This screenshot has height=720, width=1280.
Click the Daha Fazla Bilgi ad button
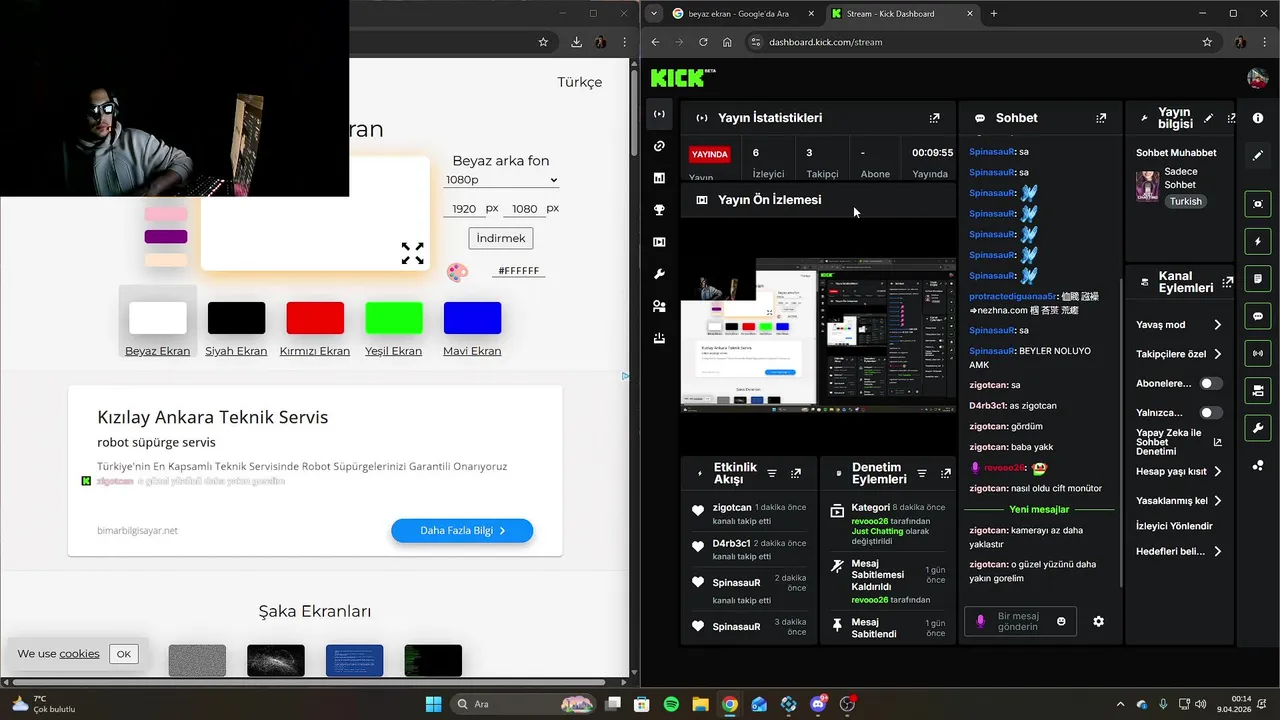point(462,531)
